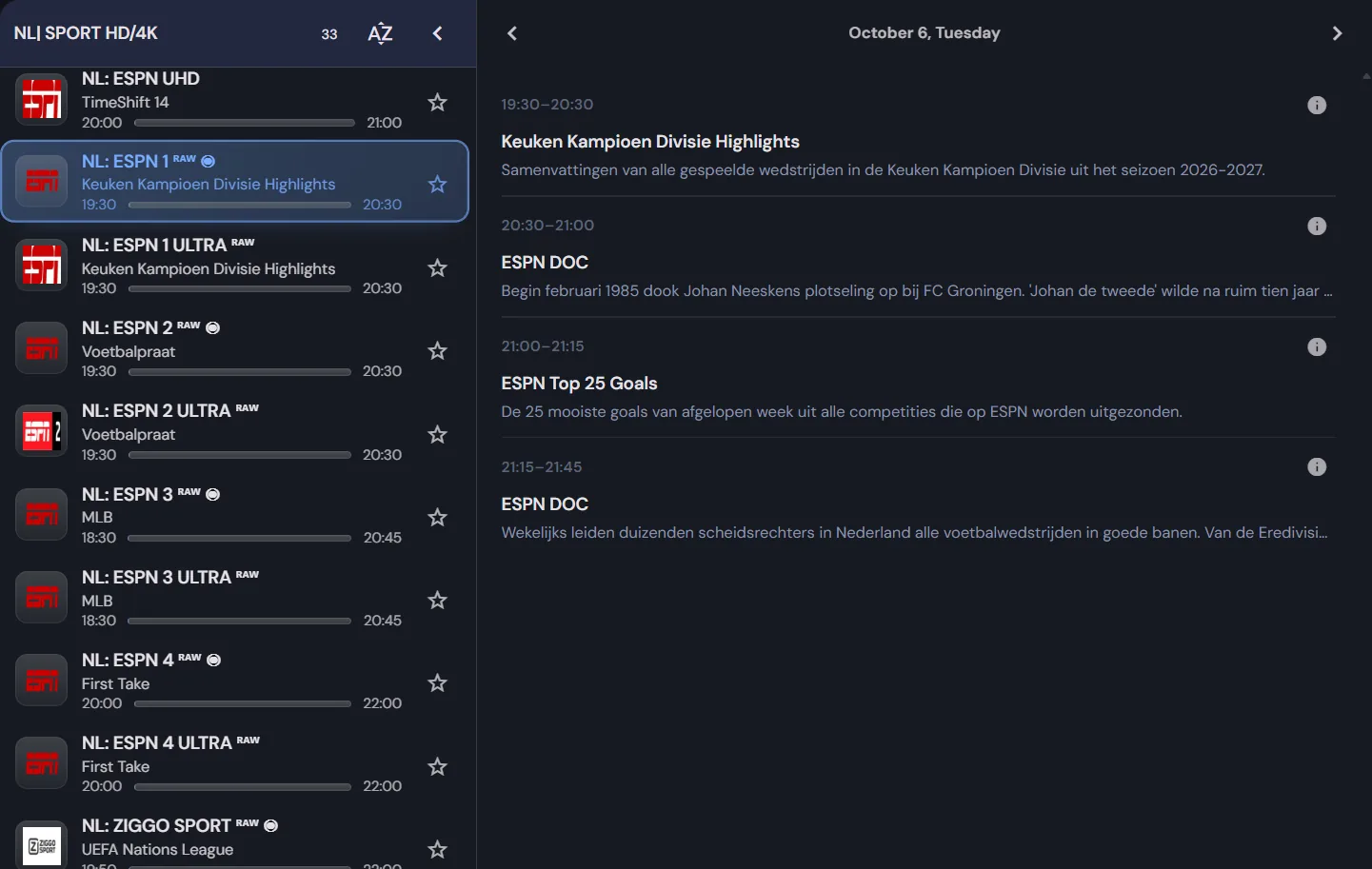
Task: Star the NL: ESPN 1 ULTRA channel
Action: [x=437, y=267]
